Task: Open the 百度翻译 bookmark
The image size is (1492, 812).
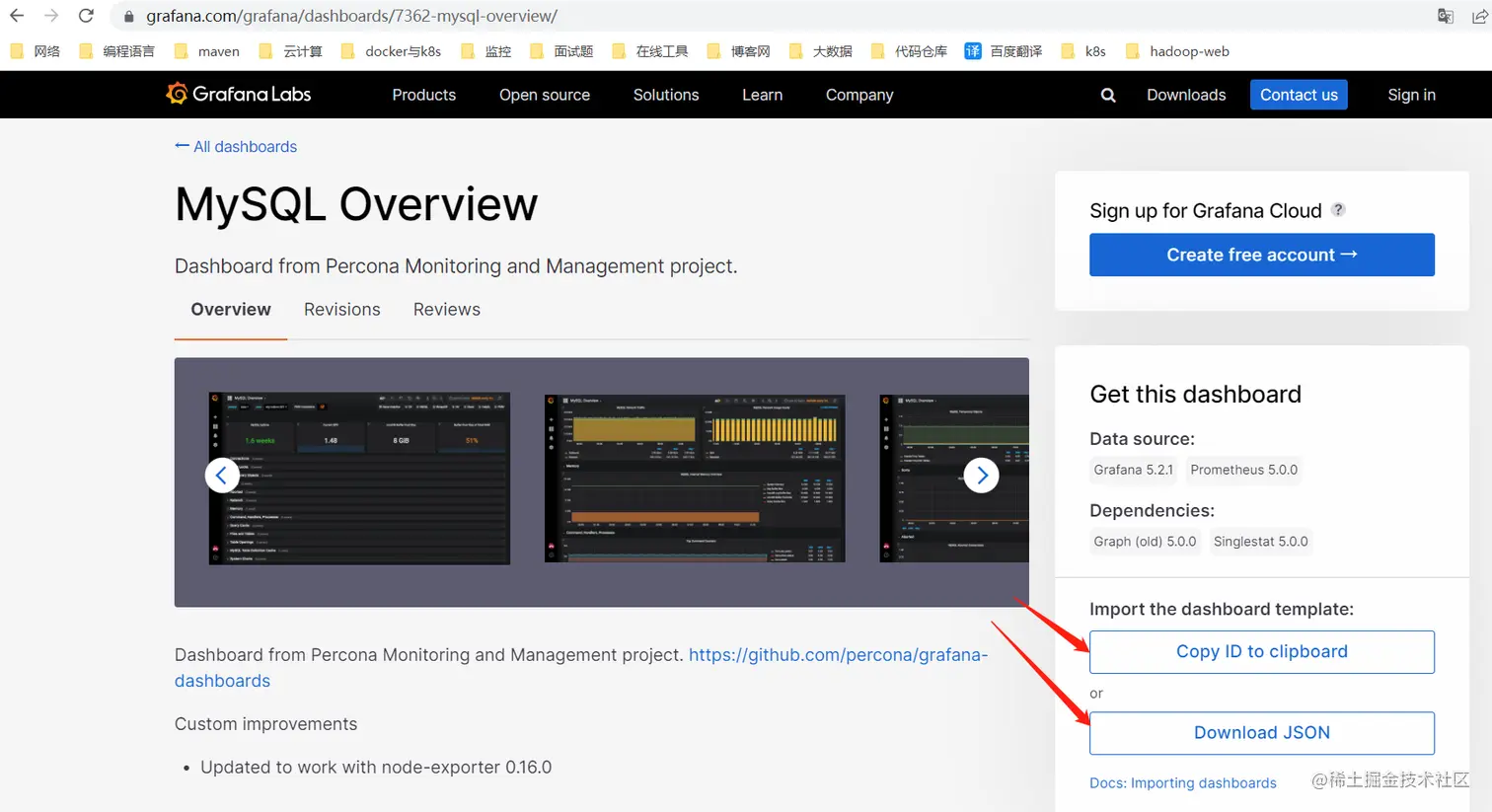Action: pos(1004,51)
